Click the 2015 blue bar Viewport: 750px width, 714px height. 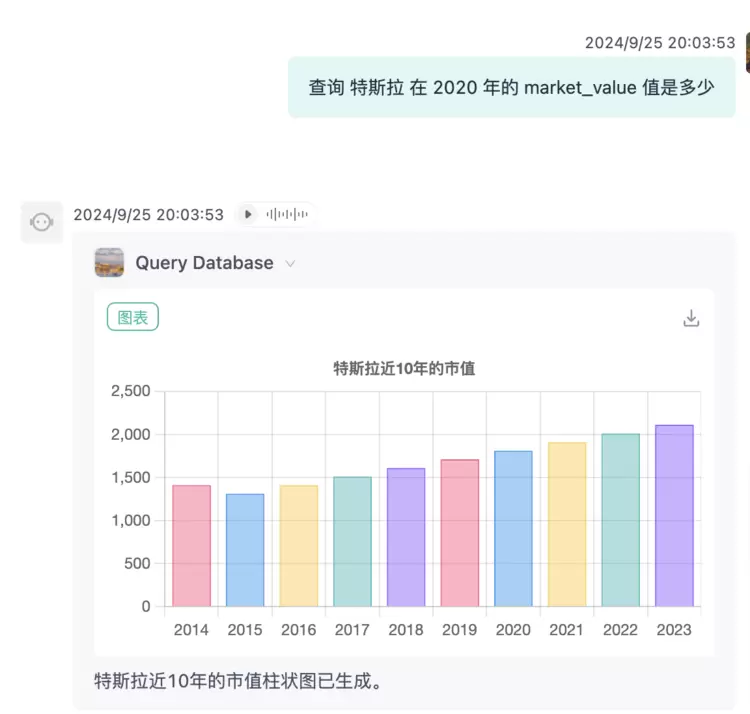click(245, 550)
